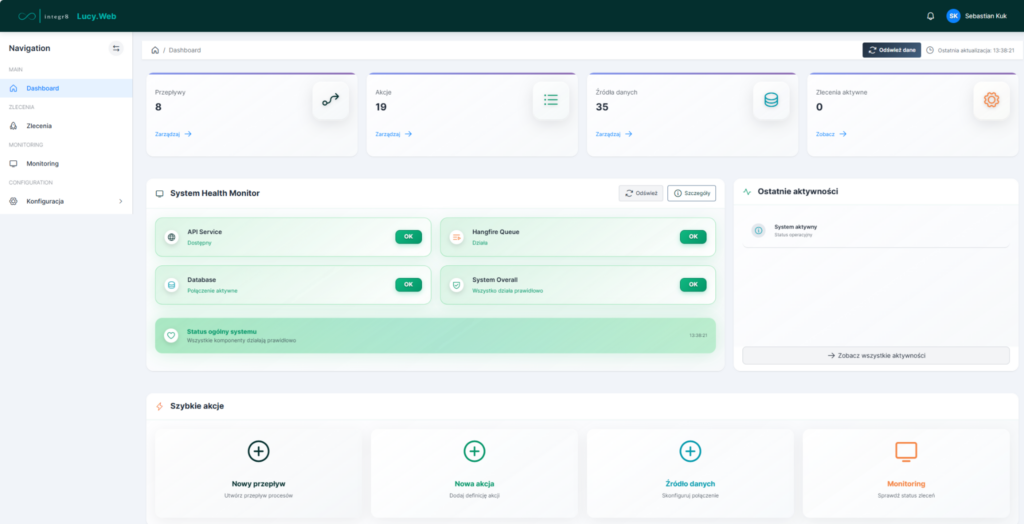The height and width of the screenshot is (524, 1024).
Task: Click the Działa status under Hangfire Queue
Action: pos(480,242)
